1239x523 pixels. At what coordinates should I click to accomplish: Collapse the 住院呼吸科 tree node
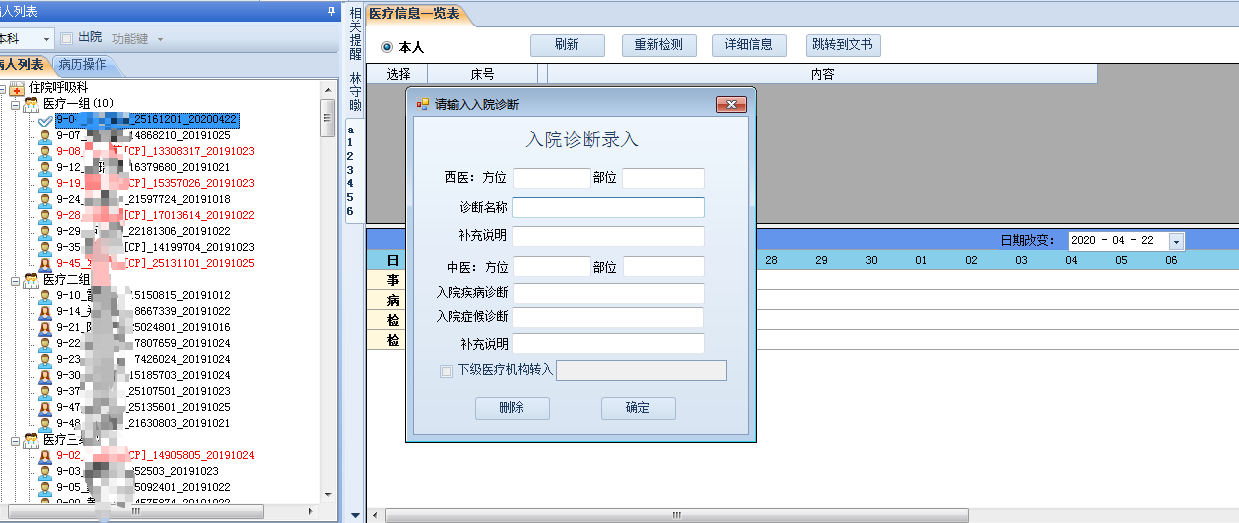(3, 88)
